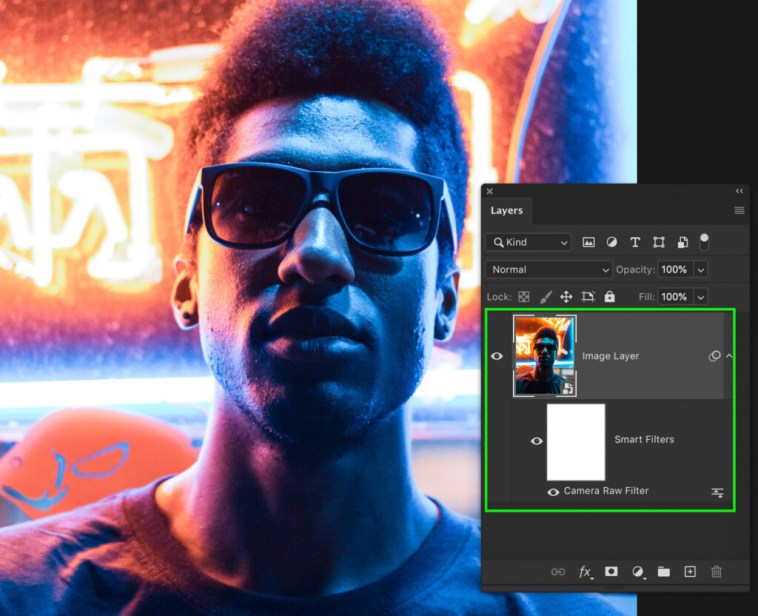Open the Kind filter type dropdown

[529, 243]
